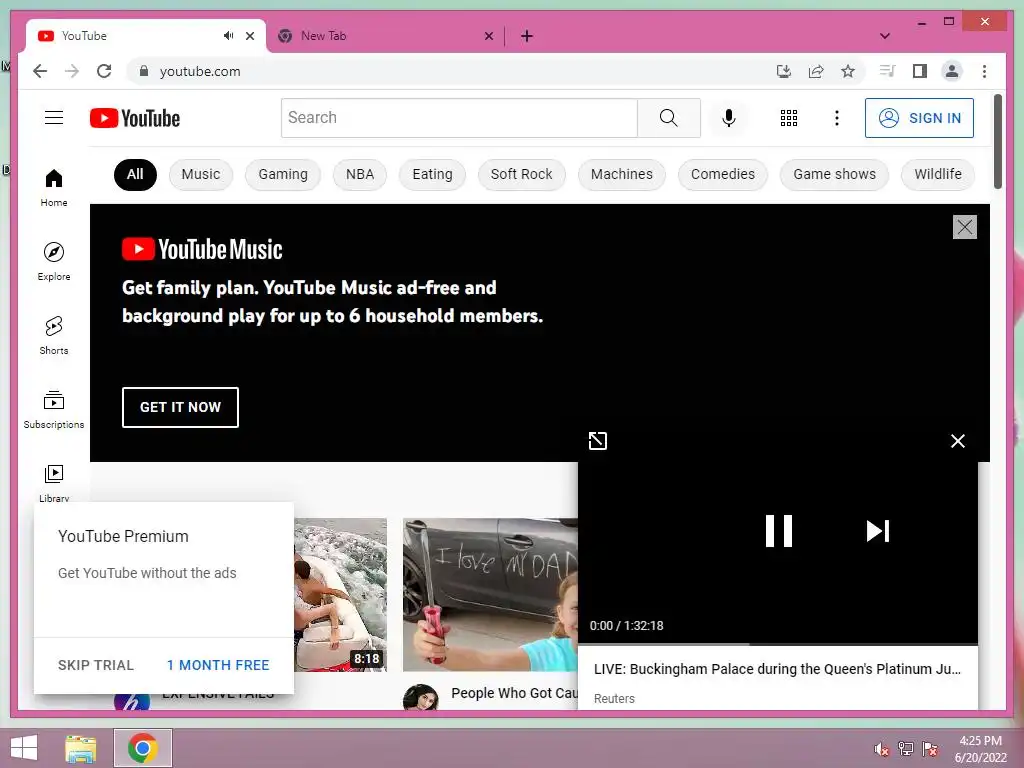
Task: Click the YouTube search input field
Action: point(459,118)
